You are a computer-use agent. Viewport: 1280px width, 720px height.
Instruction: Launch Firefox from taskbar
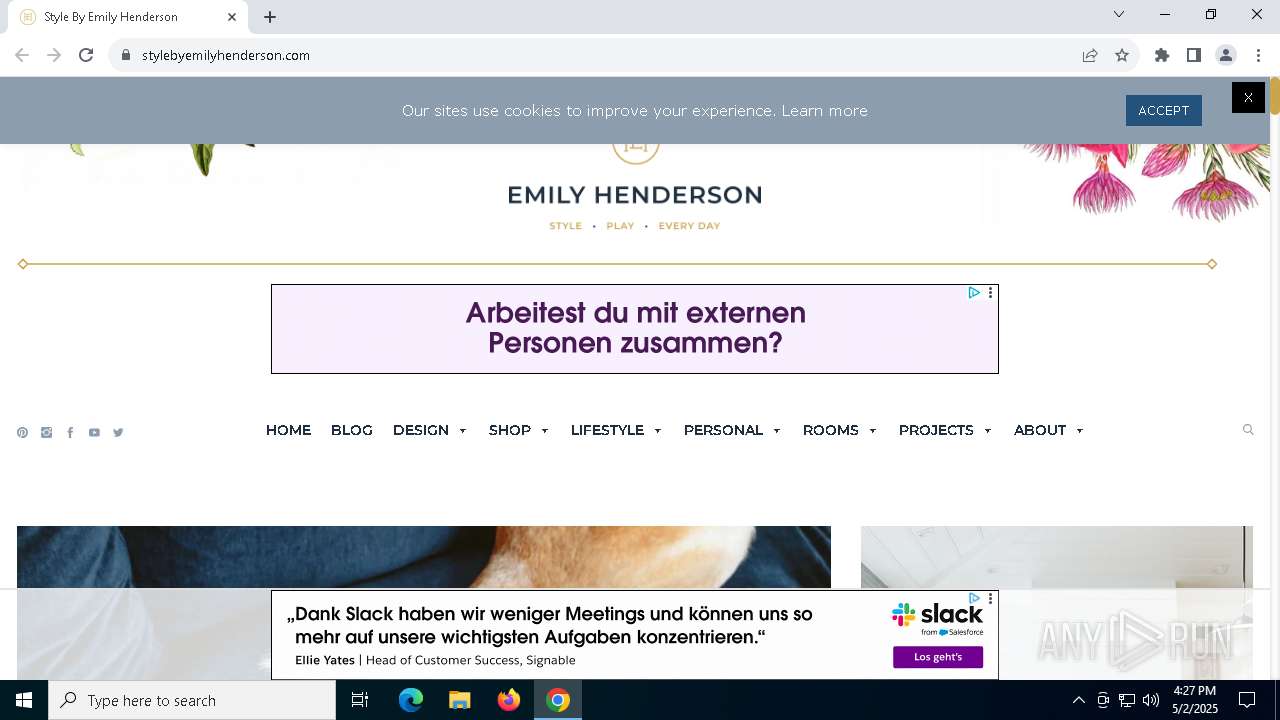point(509,700)
